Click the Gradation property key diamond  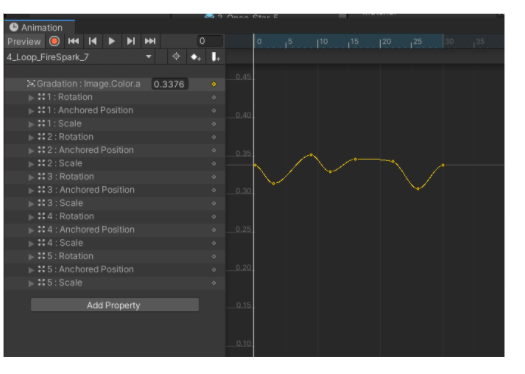click(214, 84)
